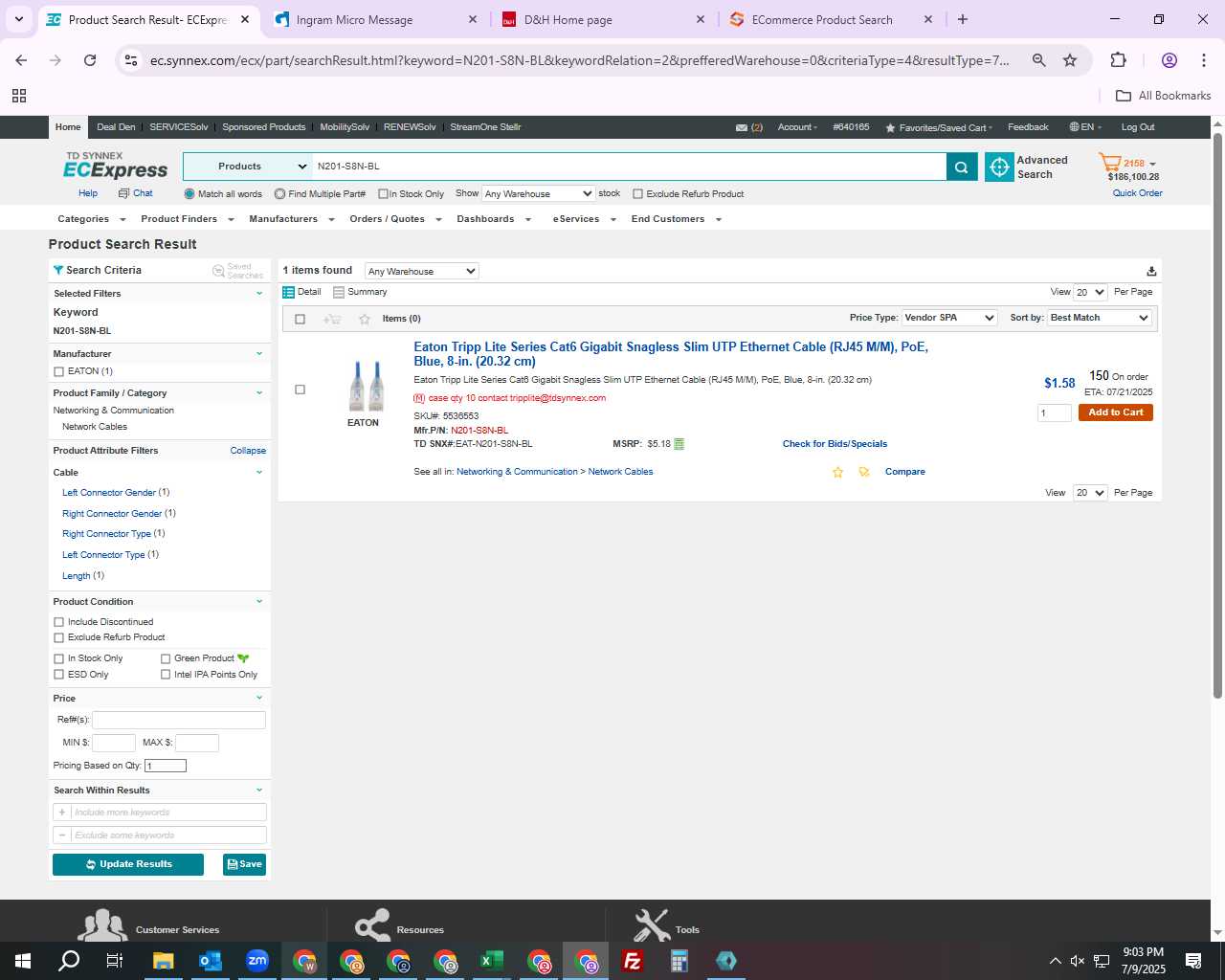
Task: Open the messages envelope icon
Action: click(742, 127)
